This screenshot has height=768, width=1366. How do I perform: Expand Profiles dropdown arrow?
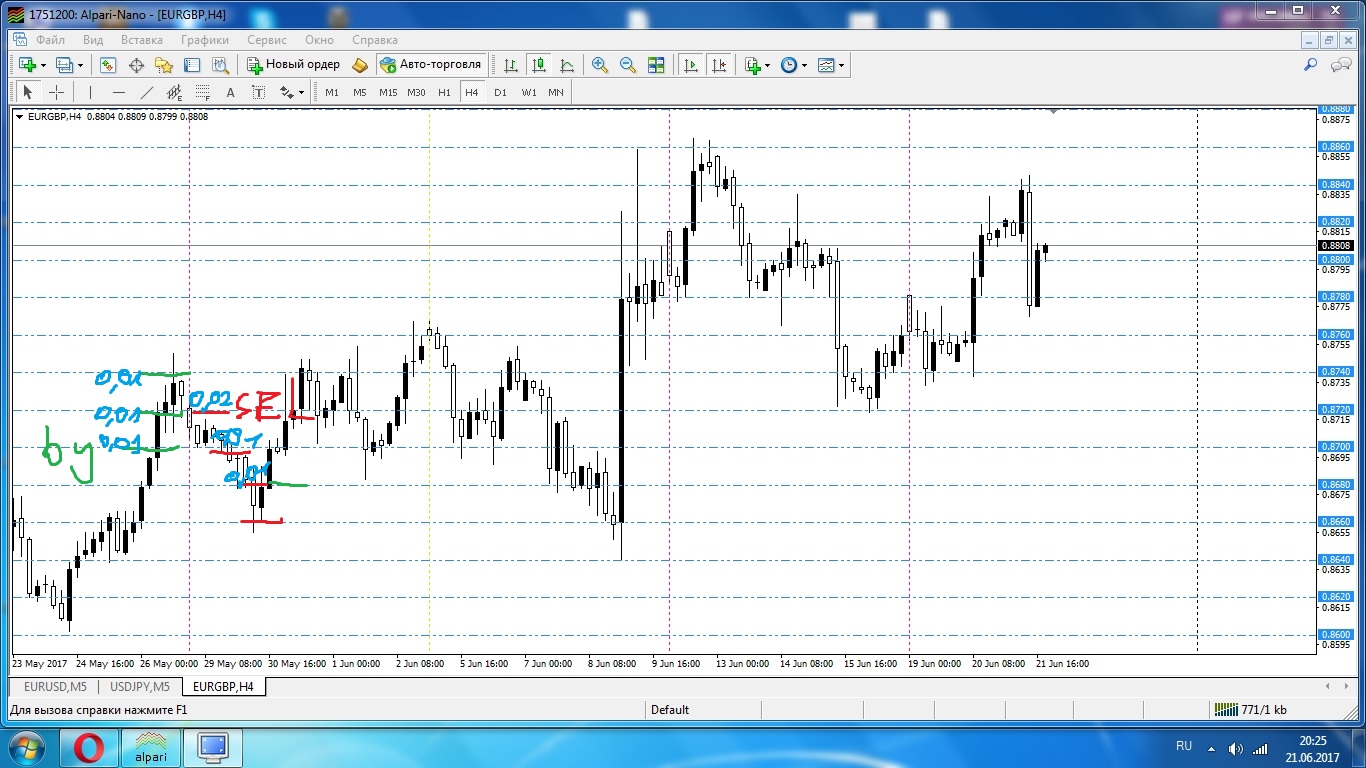pos(81,66)
